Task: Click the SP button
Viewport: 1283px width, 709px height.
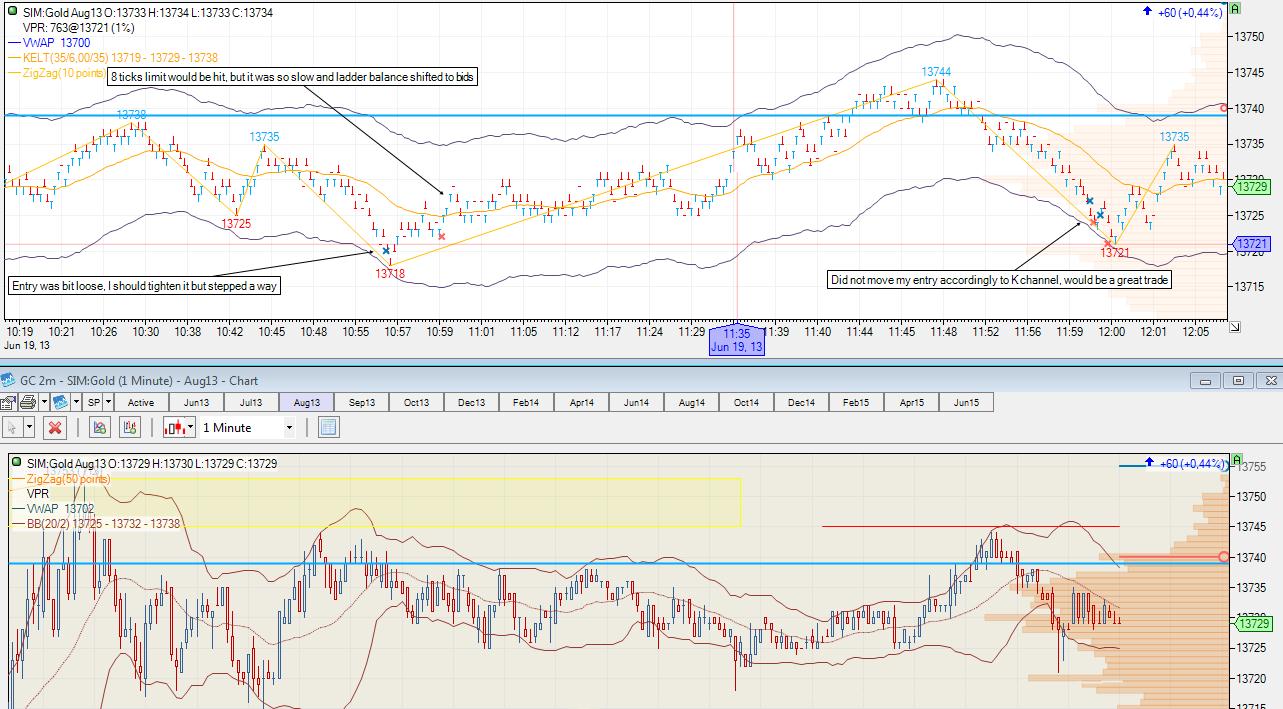Action: [94, 402]
